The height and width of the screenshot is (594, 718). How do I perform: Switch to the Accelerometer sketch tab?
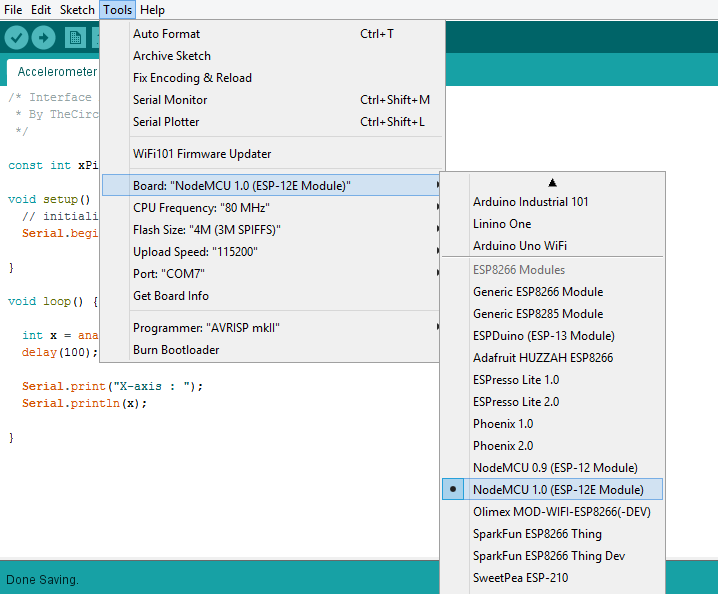pyautogui.click(x=53, y=72)
